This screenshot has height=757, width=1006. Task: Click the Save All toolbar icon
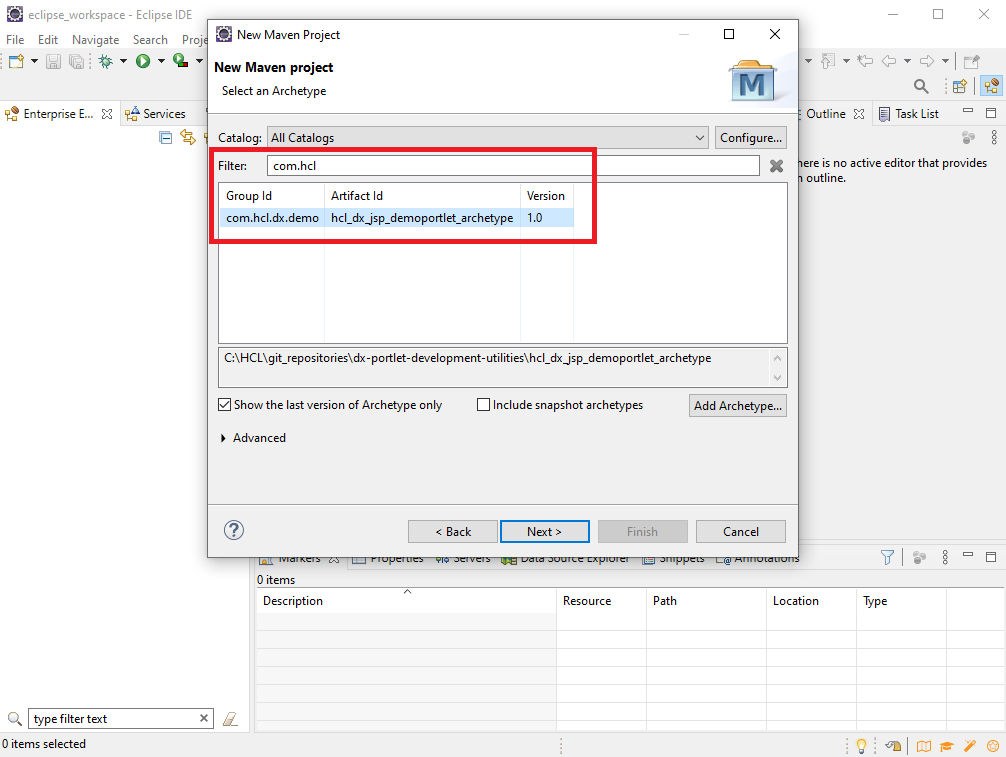click(x=76, y=62)
